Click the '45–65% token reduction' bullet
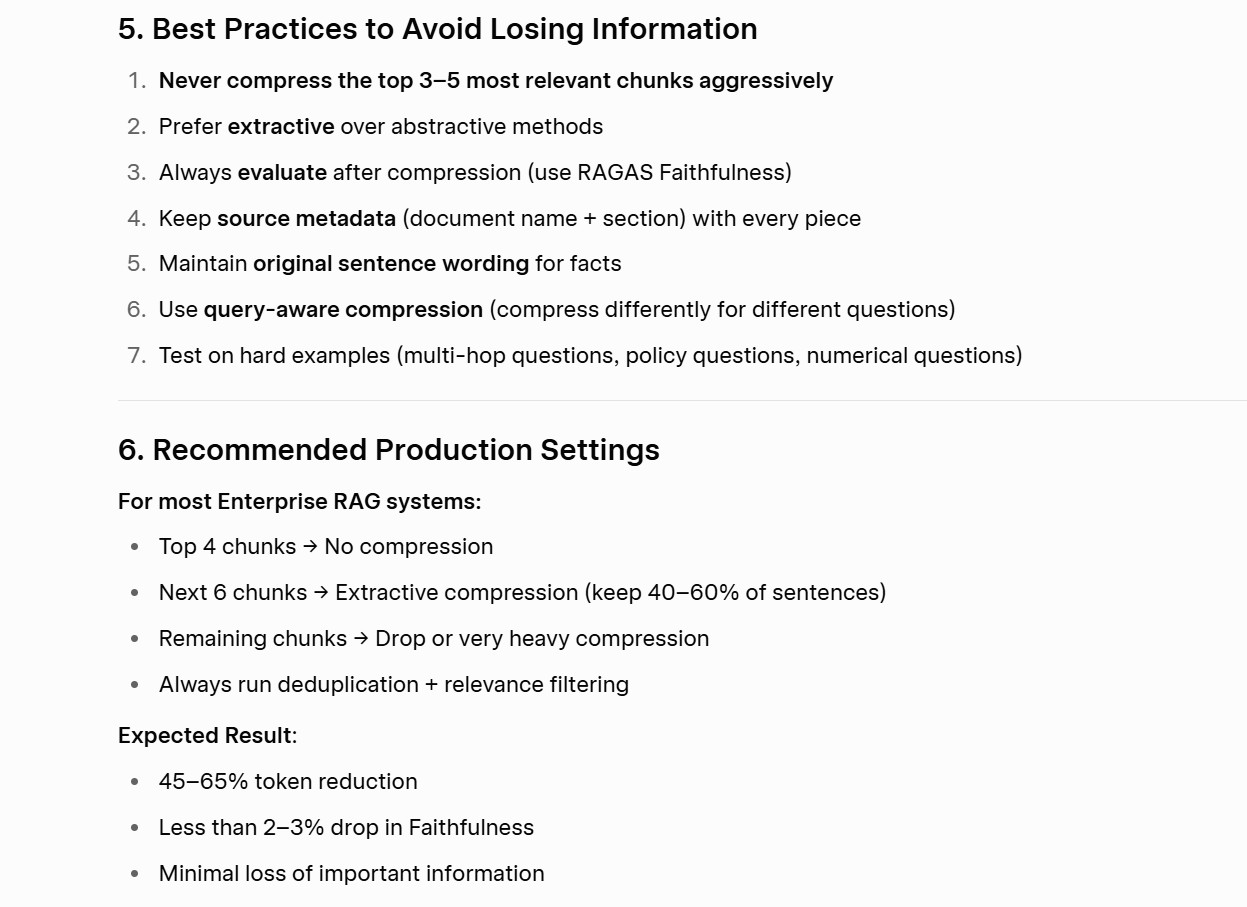This screenshot has width=1247, height=907. point(288,782)
